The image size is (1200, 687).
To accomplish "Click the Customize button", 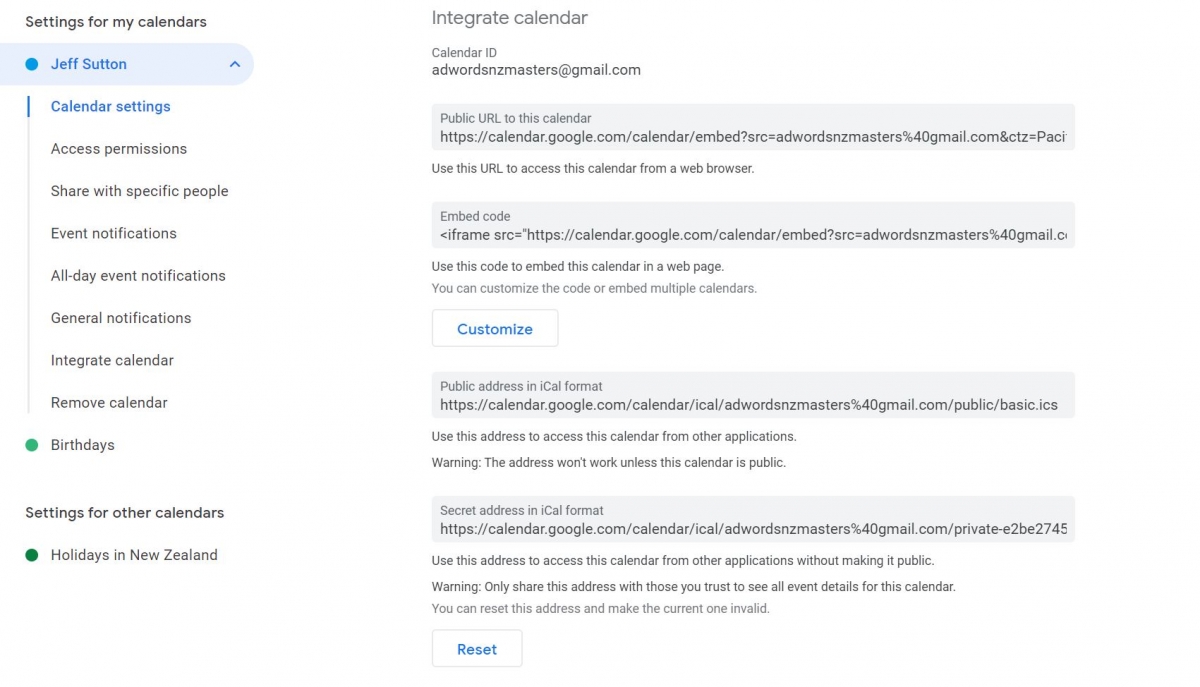I will click(495, 329).
